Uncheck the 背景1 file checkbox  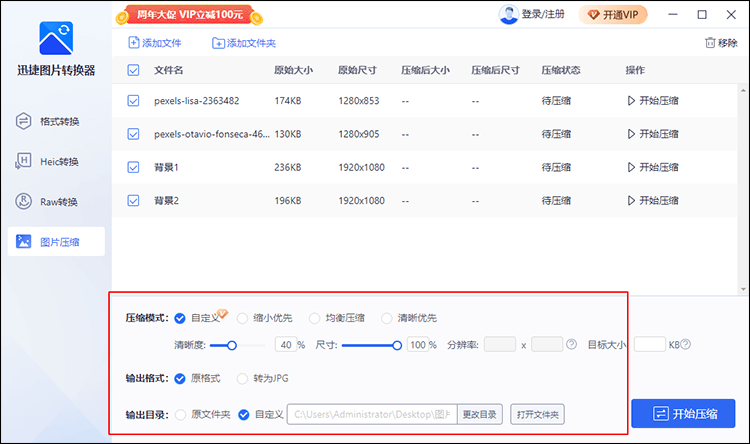click(x=133, y=167)
